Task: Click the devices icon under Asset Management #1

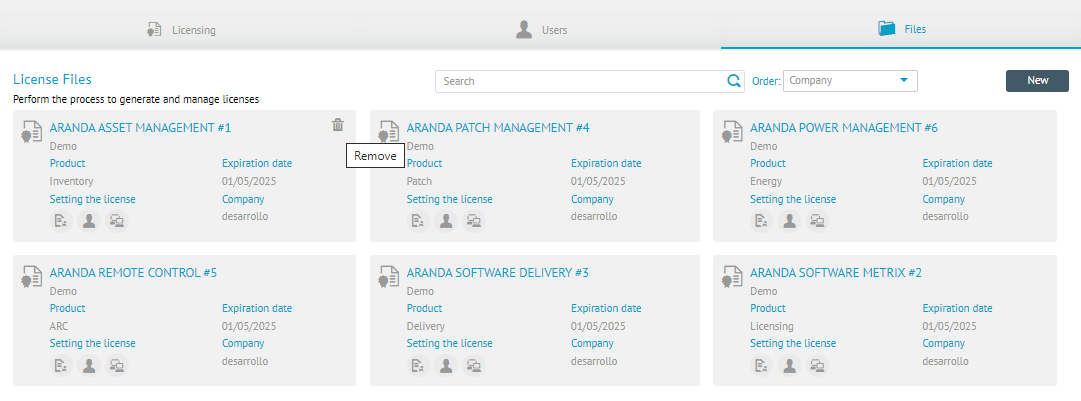Action: [x=117, y=221]
